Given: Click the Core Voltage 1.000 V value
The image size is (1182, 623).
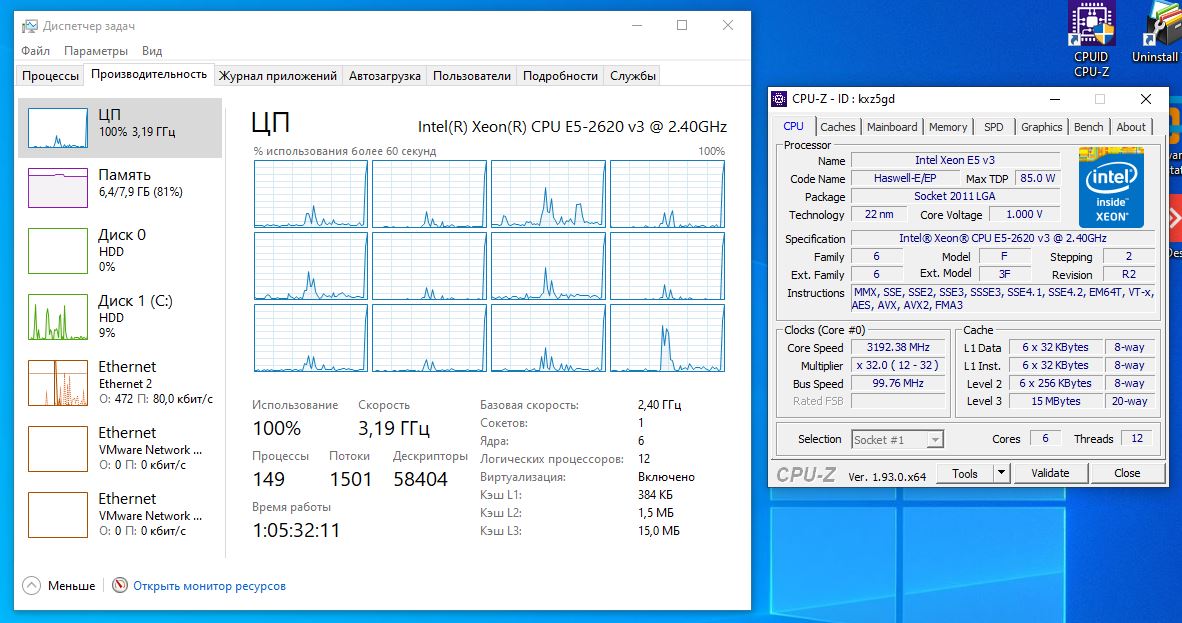Looking at the screenshot, I should (x=1024, y=214).
